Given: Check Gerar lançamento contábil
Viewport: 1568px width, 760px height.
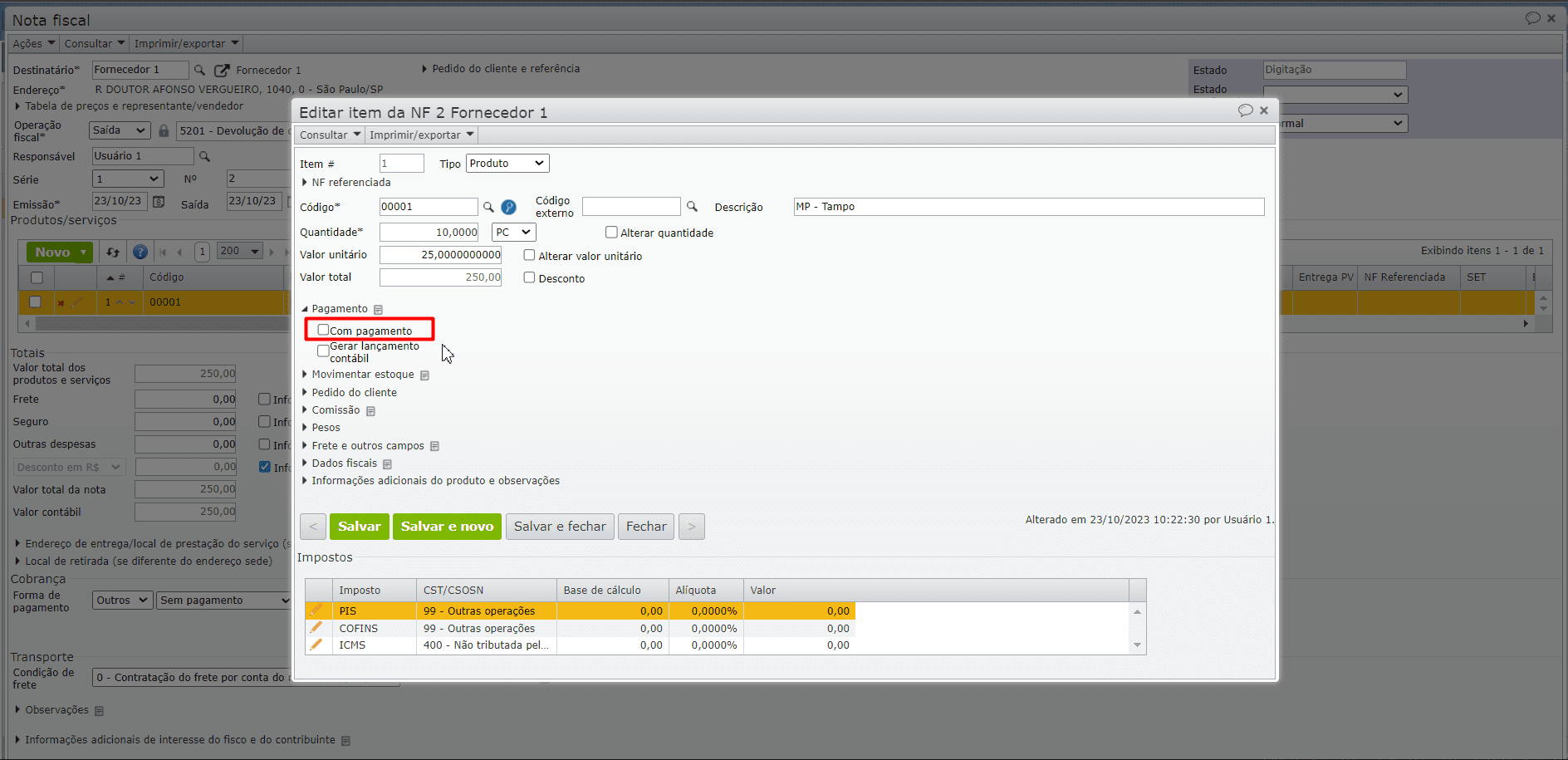Looking at the screenshot, I should [x=323, y=351].
